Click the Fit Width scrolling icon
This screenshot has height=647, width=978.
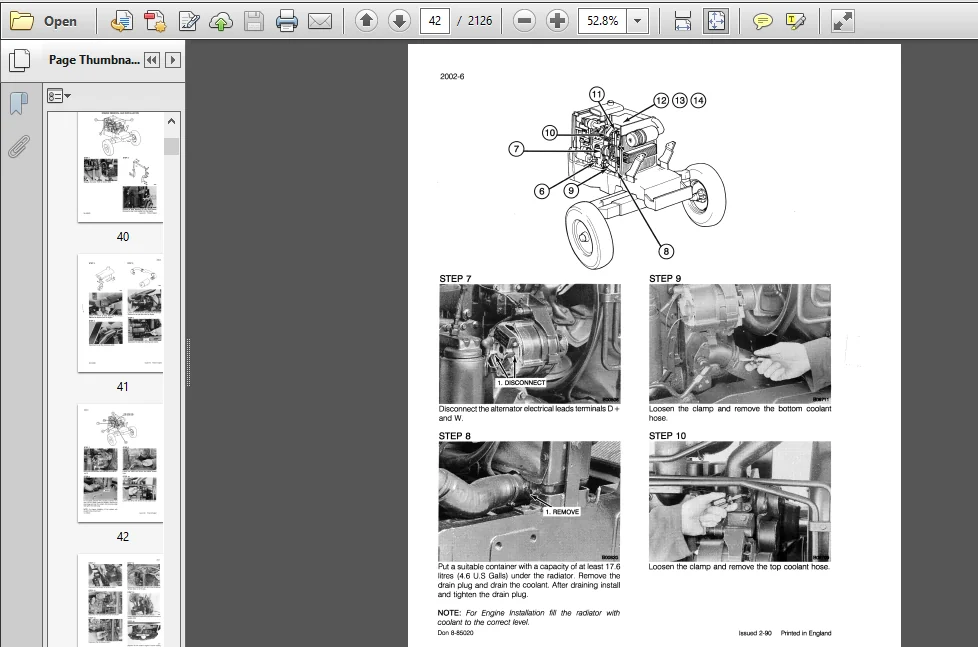point(683,21)
